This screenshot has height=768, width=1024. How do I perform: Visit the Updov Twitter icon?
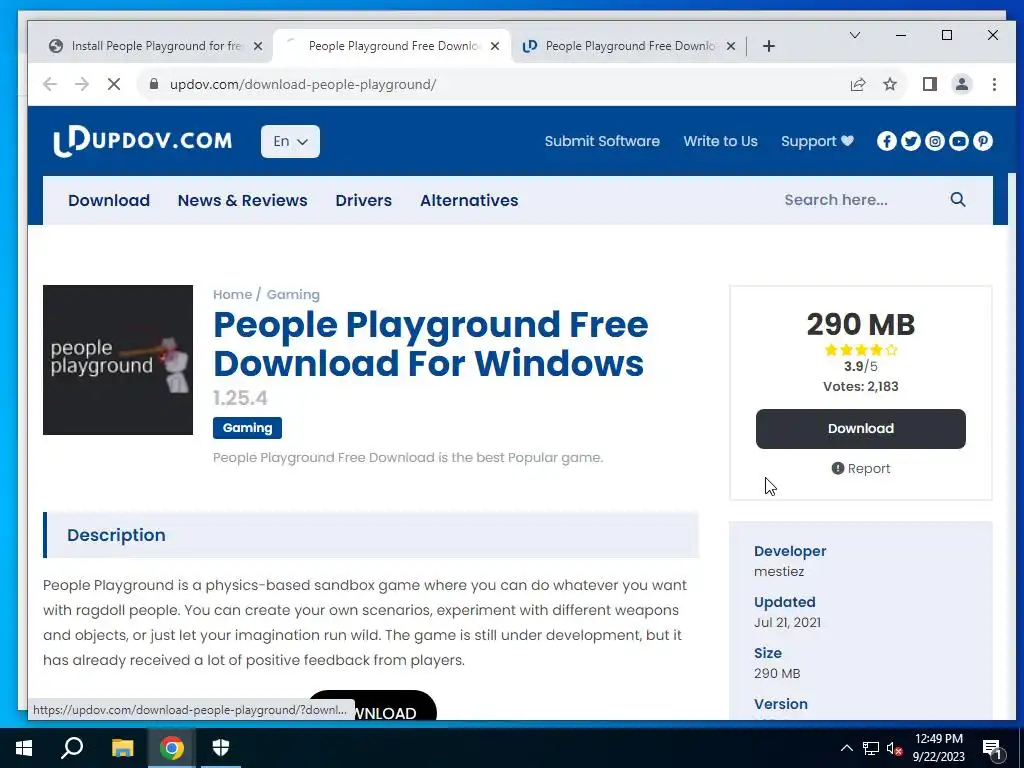point(910,141)
